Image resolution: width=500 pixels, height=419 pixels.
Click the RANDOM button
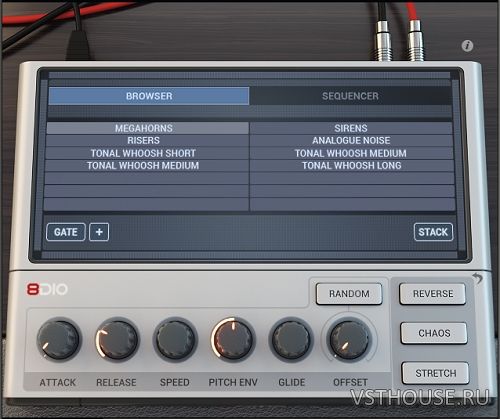point(349,294)
